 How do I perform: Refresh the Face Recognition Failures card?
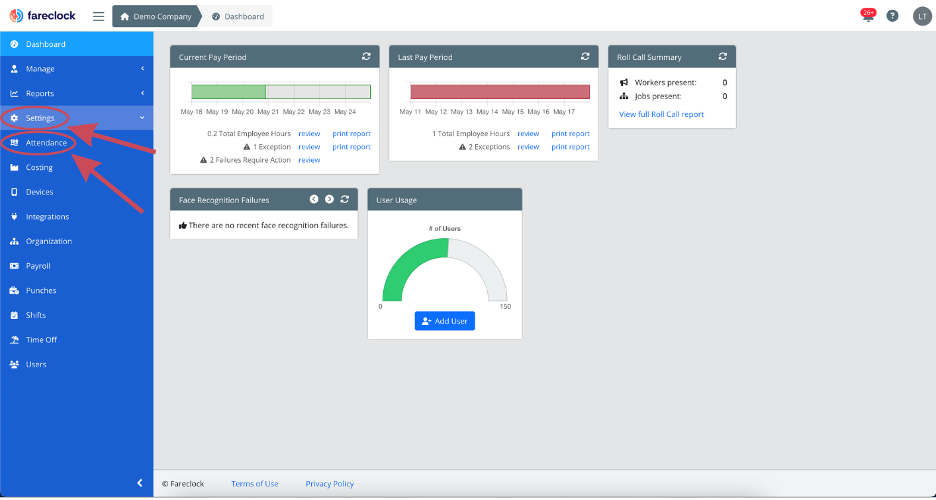click(344, 199)
